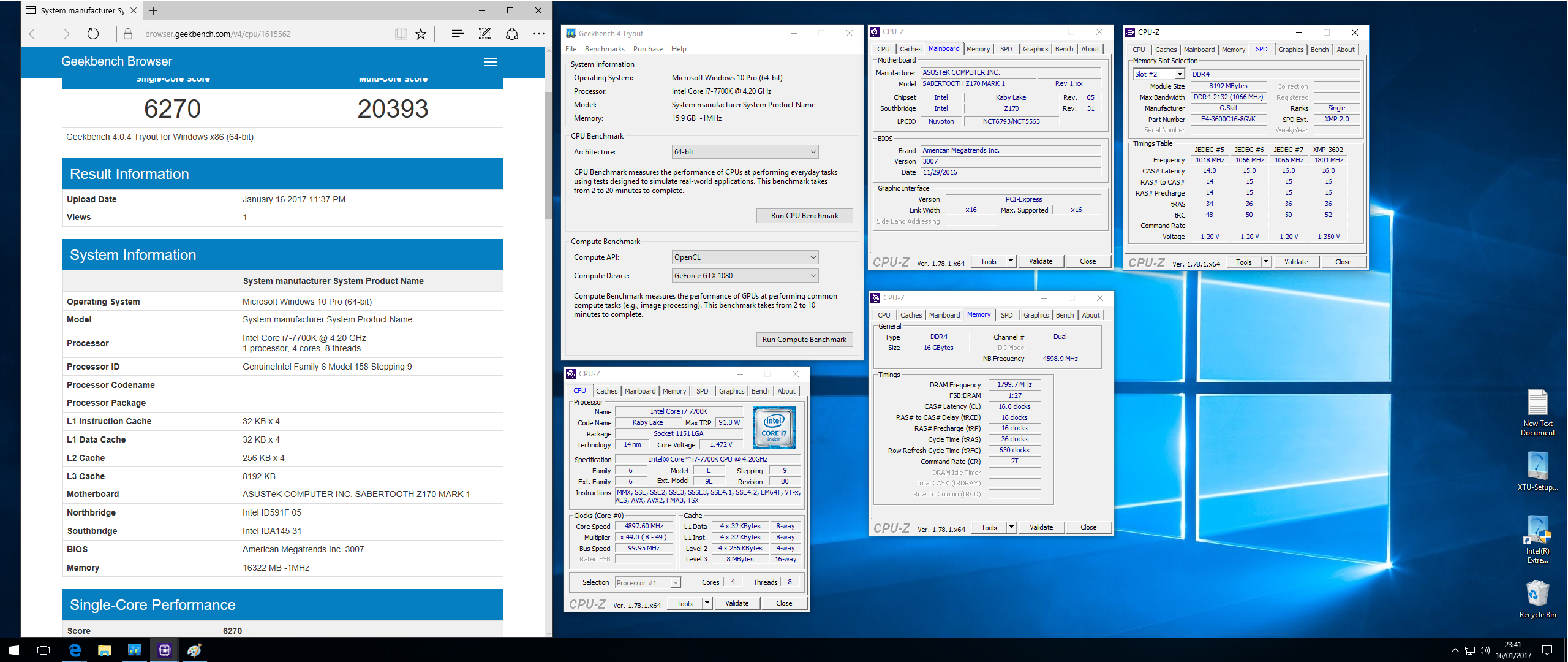Click DRAM Frequency value 1799.7 MHz
The image size is (1568, 662).
tap(1014, 385)
